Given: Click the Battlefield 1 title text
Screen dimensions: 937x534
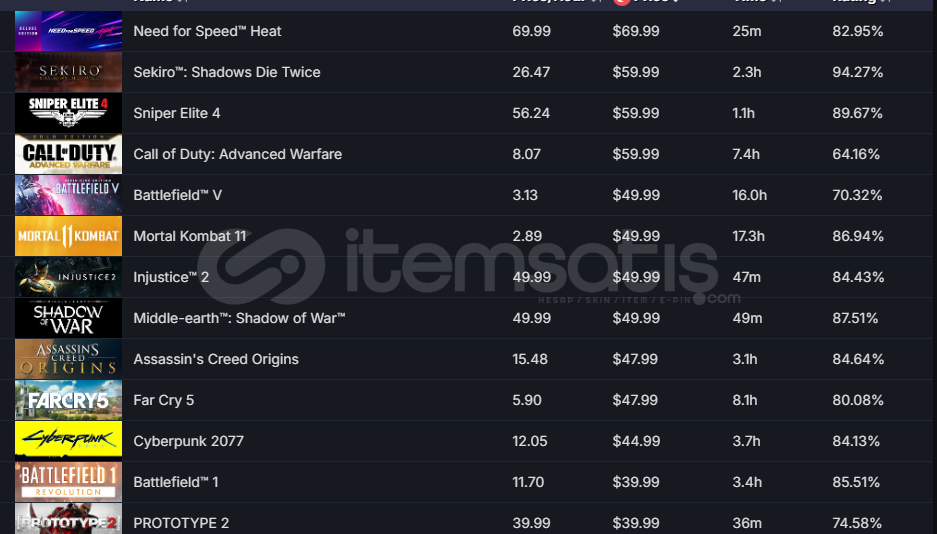Looking at the screenshot, I should coord(176,482).
